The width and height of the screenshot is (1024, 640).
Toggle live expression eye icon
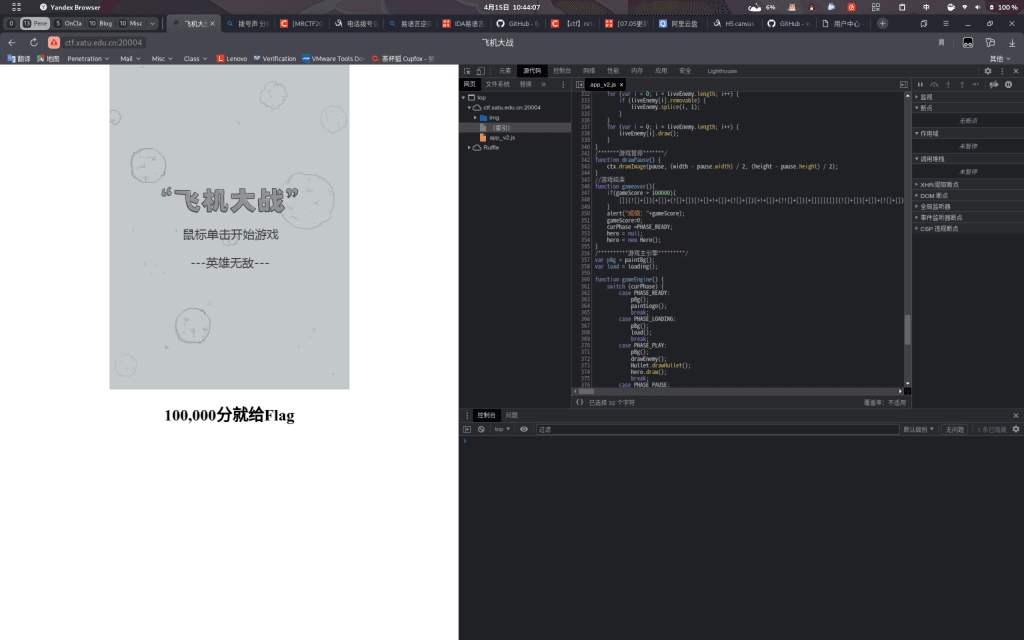click(524, 429)
